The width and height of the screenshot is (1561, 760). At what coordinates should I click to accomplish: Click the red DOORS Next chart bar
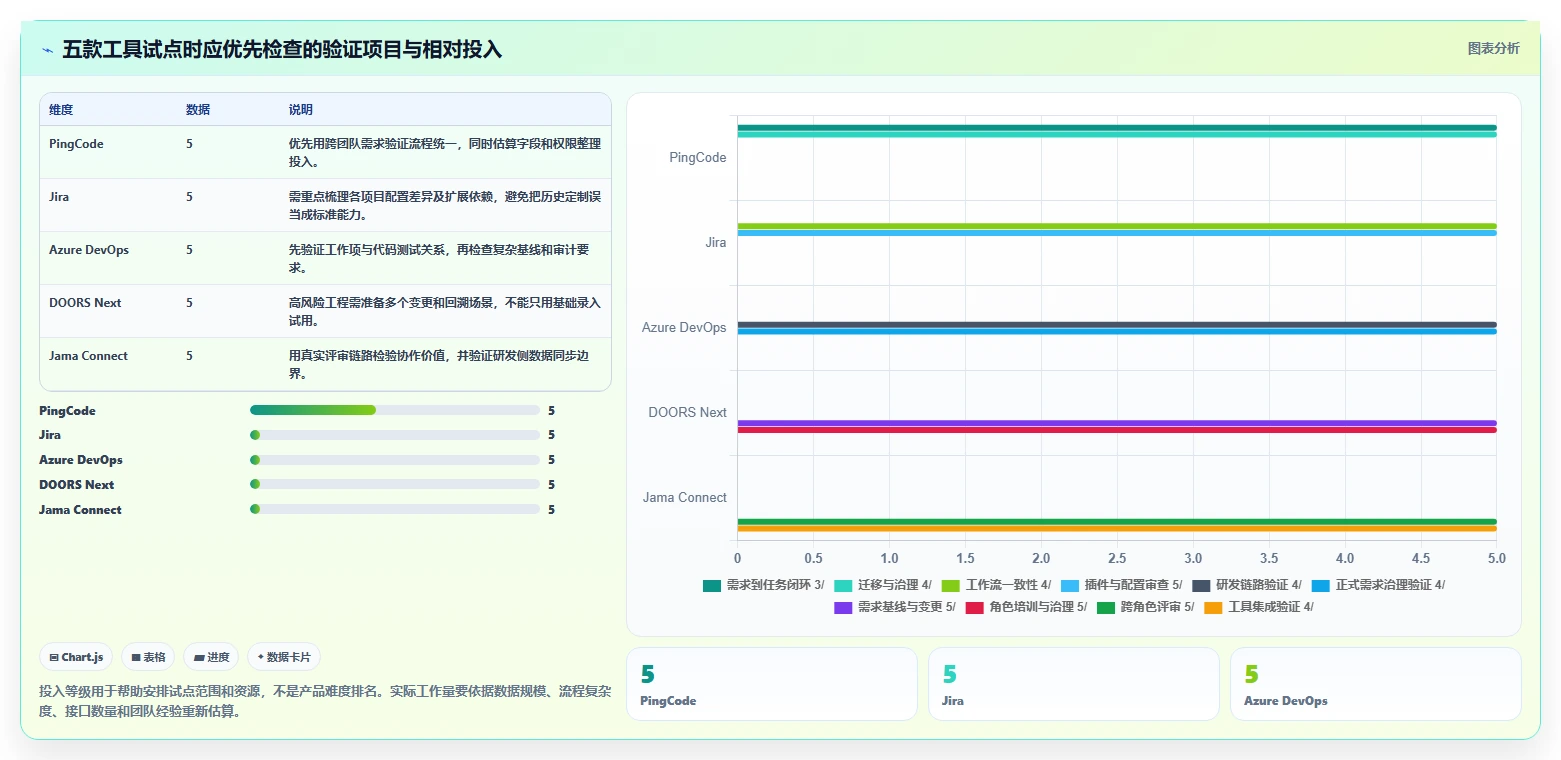point(1117,430)
